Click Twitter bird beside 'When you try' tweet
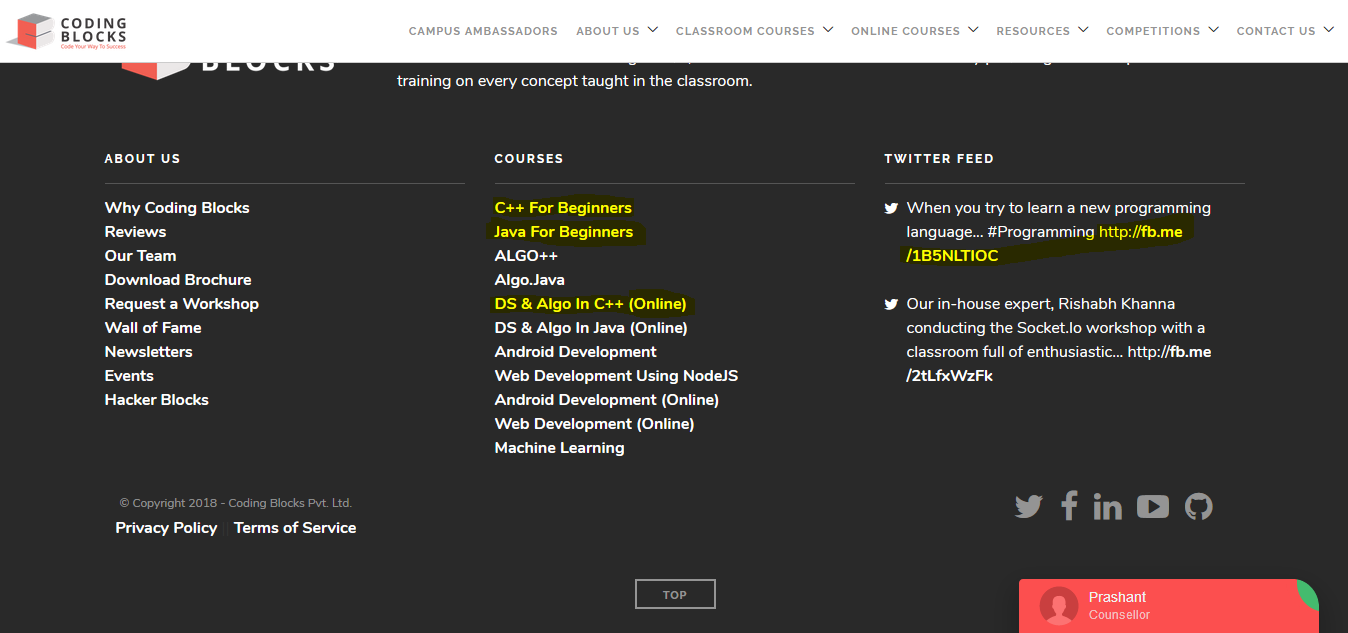The height and width of the screenshot is (633, 1348). click(891, 209)
